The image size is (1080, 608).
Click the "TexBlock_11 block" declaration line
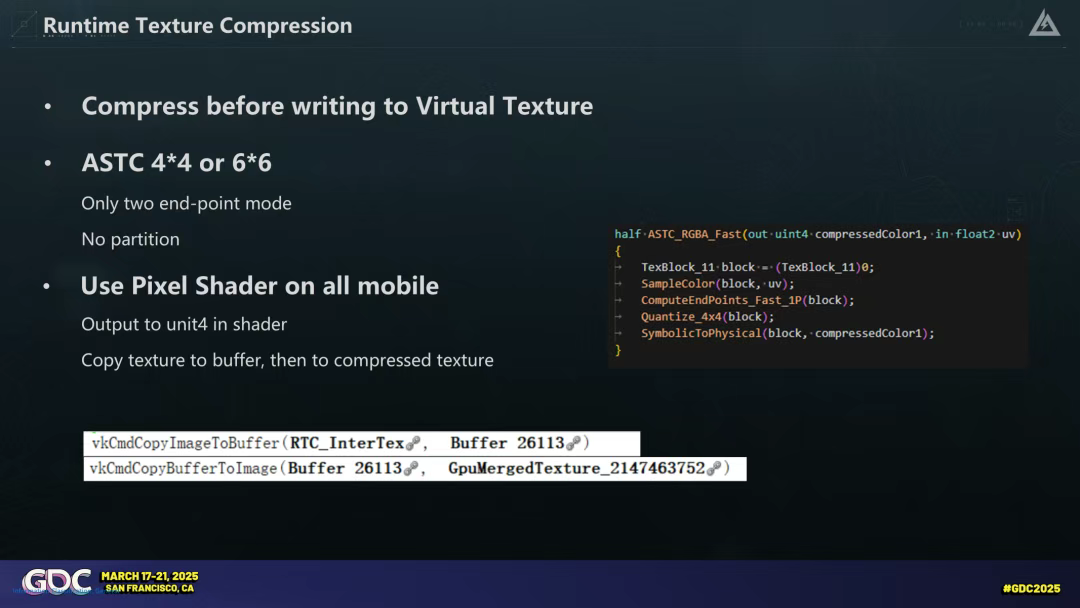[x=757, y=267]
